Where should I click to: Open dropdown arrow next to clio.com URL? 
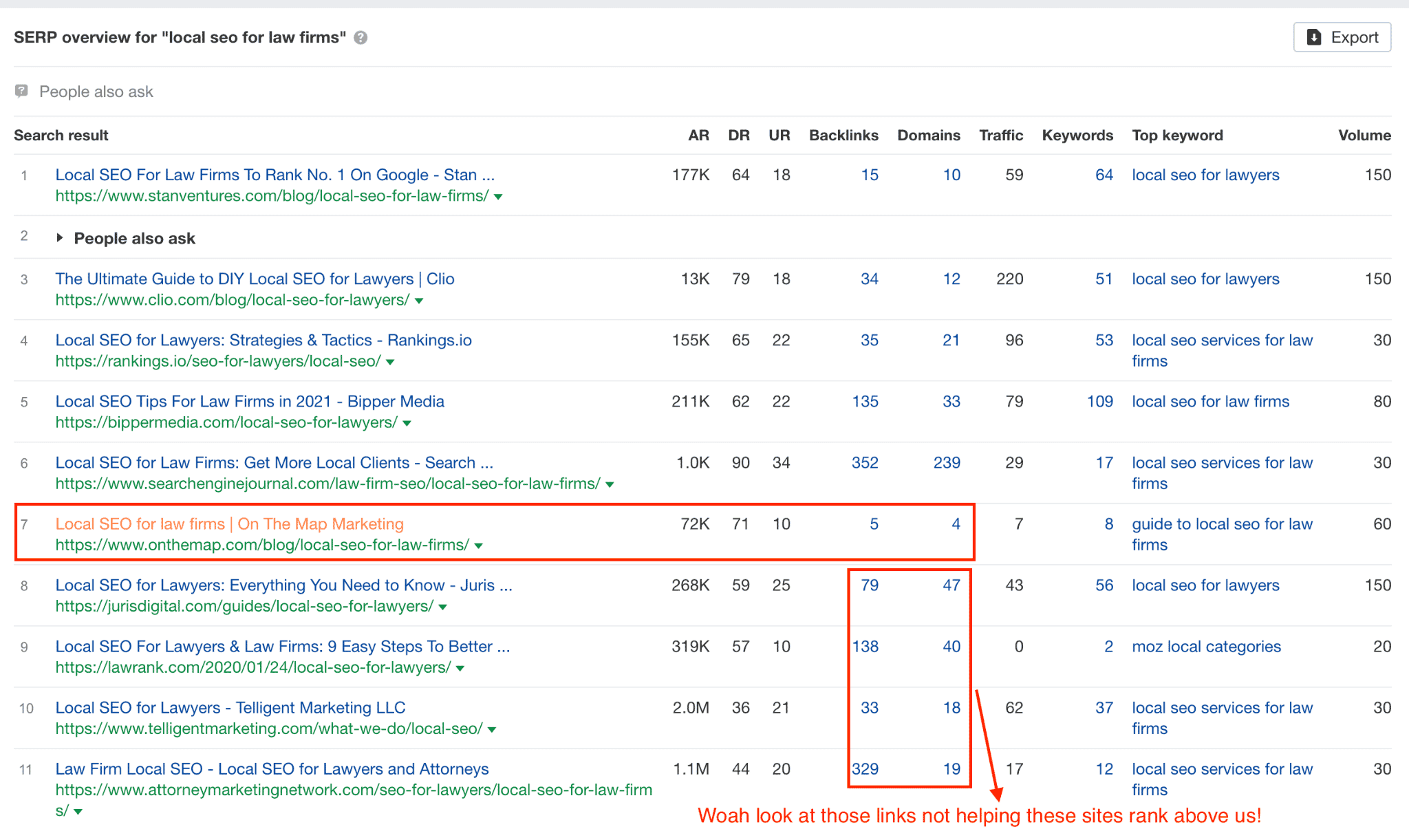click(419, 301)
